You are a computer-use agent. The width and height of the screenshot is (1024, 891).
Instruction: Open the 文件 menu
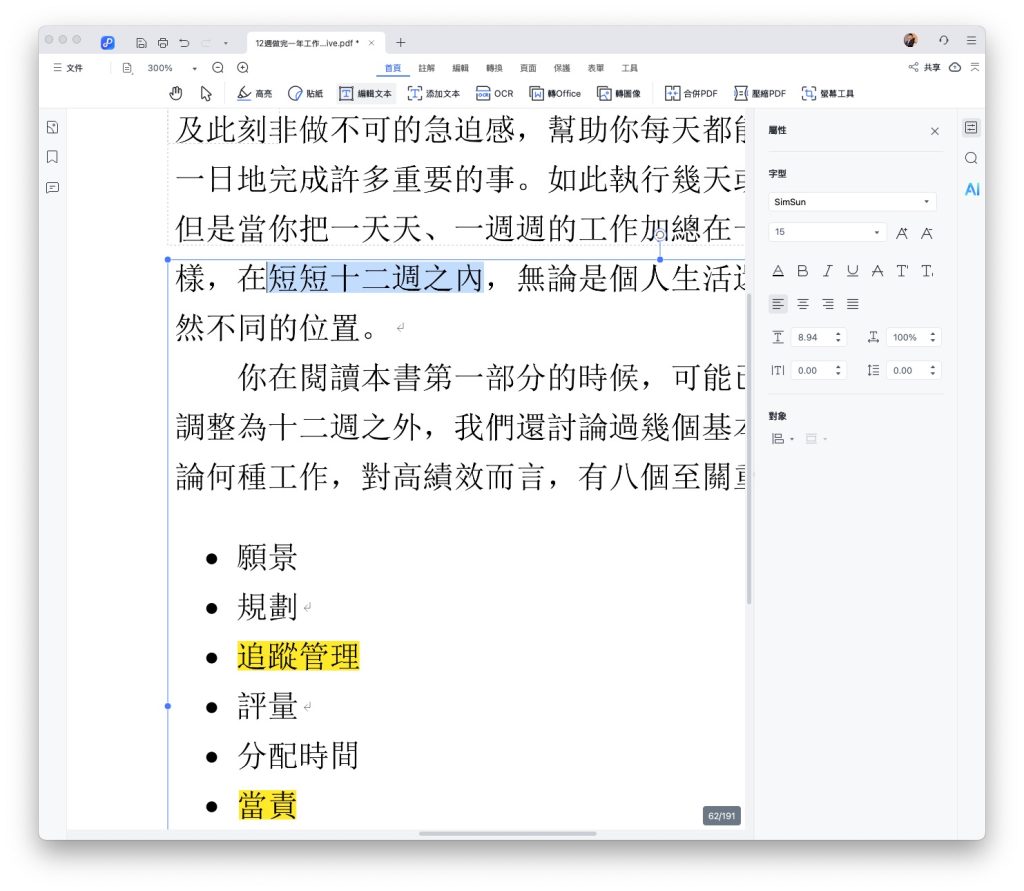click(69, 68)
